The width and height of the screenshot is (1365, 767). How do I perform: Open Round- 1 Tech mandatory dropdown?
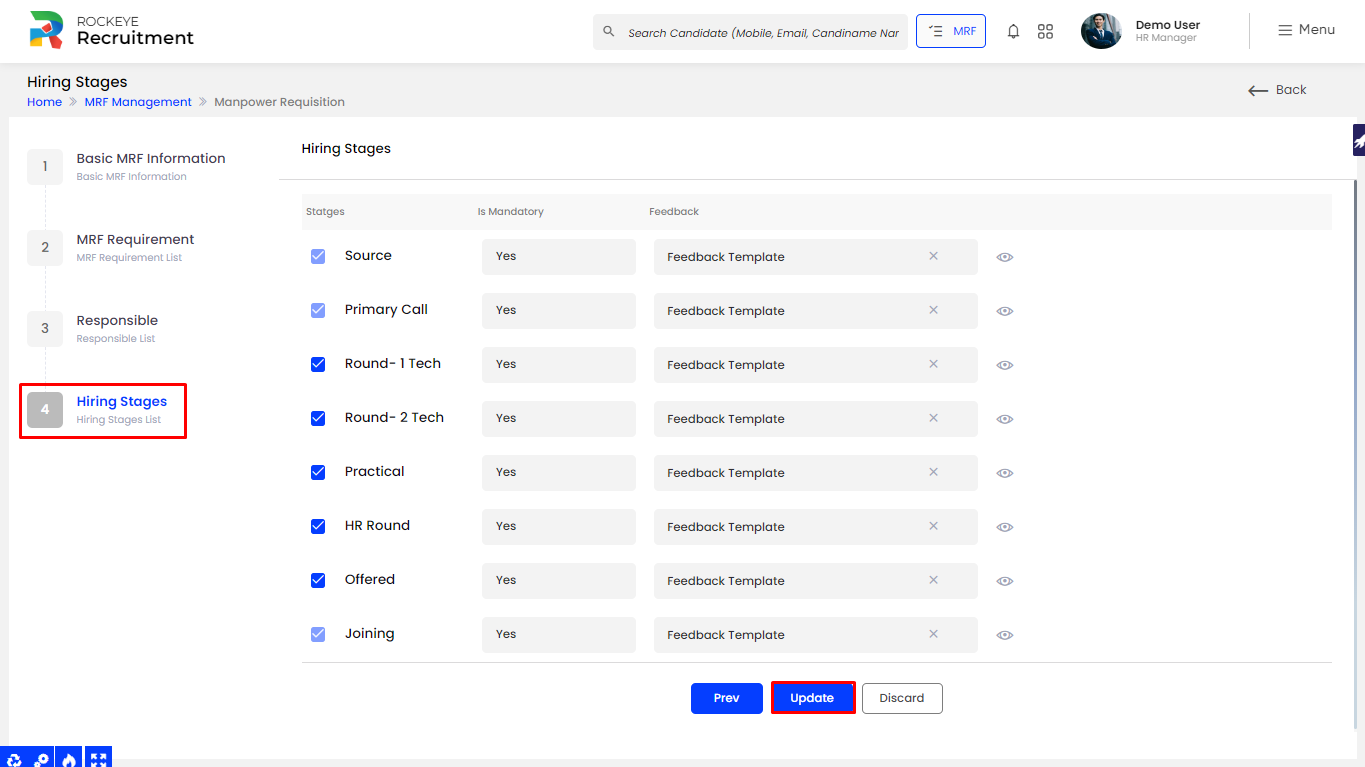coord(559,365)
